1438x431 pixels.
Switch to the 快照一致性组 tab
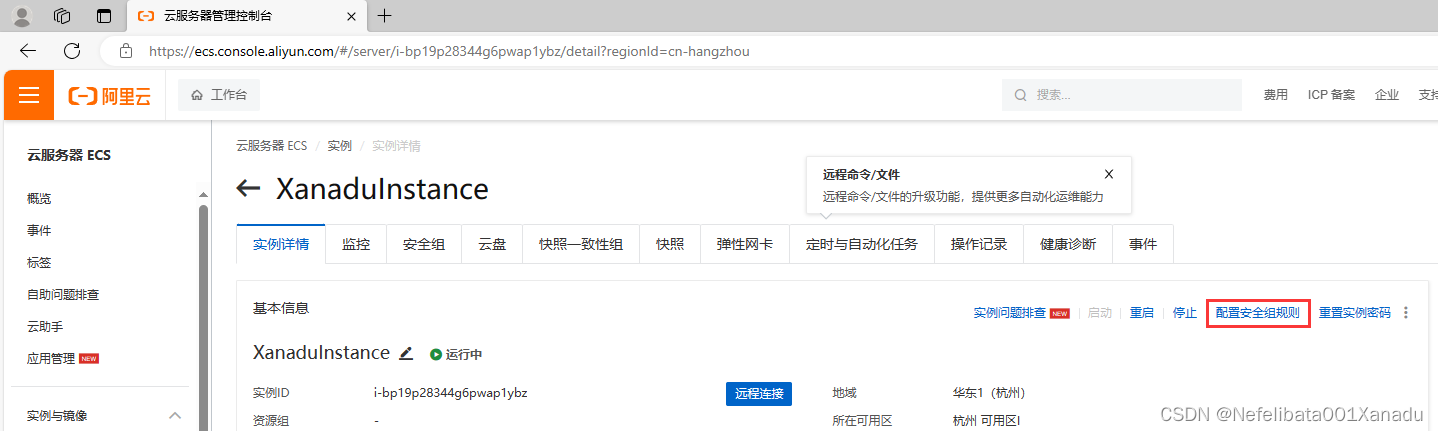coord(581,244)
